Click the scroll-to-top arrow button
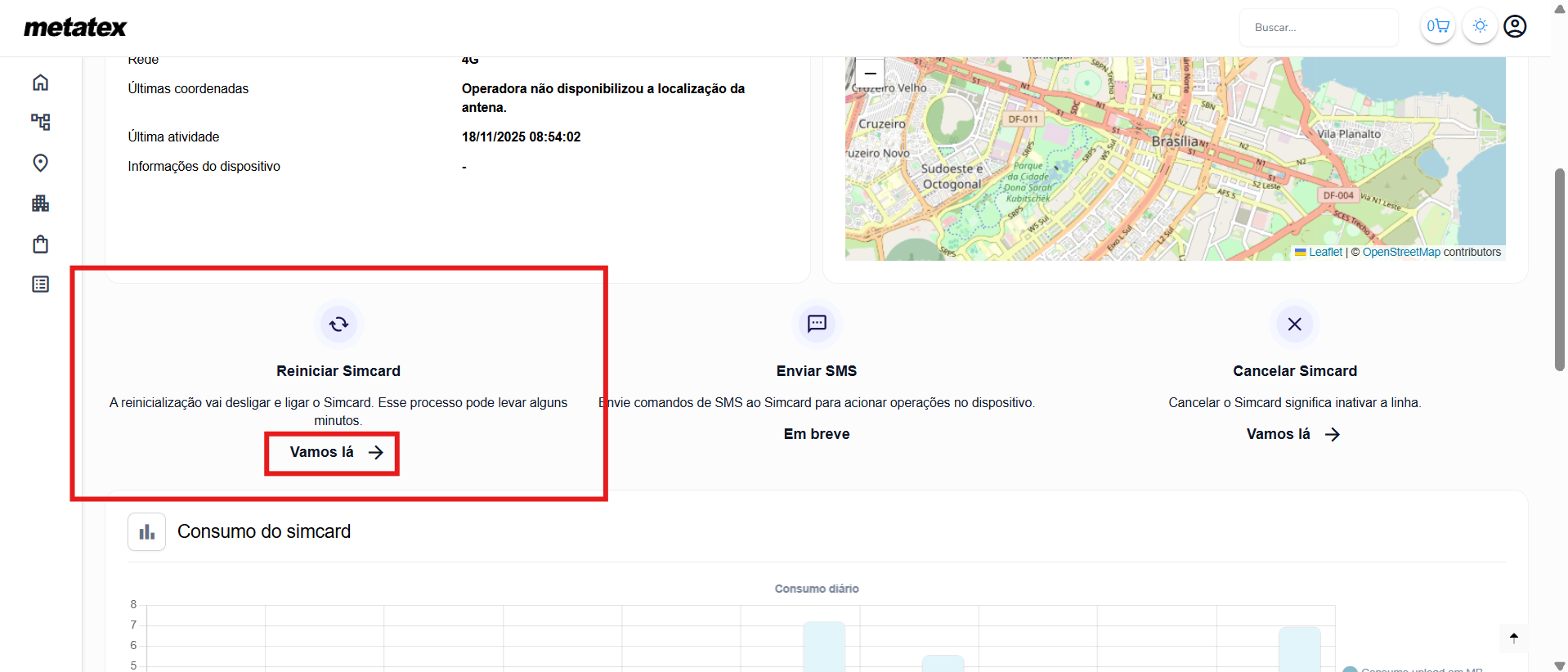This screenshot has height=672, width=1568. pyautogui.click(x=1514, y=638)
